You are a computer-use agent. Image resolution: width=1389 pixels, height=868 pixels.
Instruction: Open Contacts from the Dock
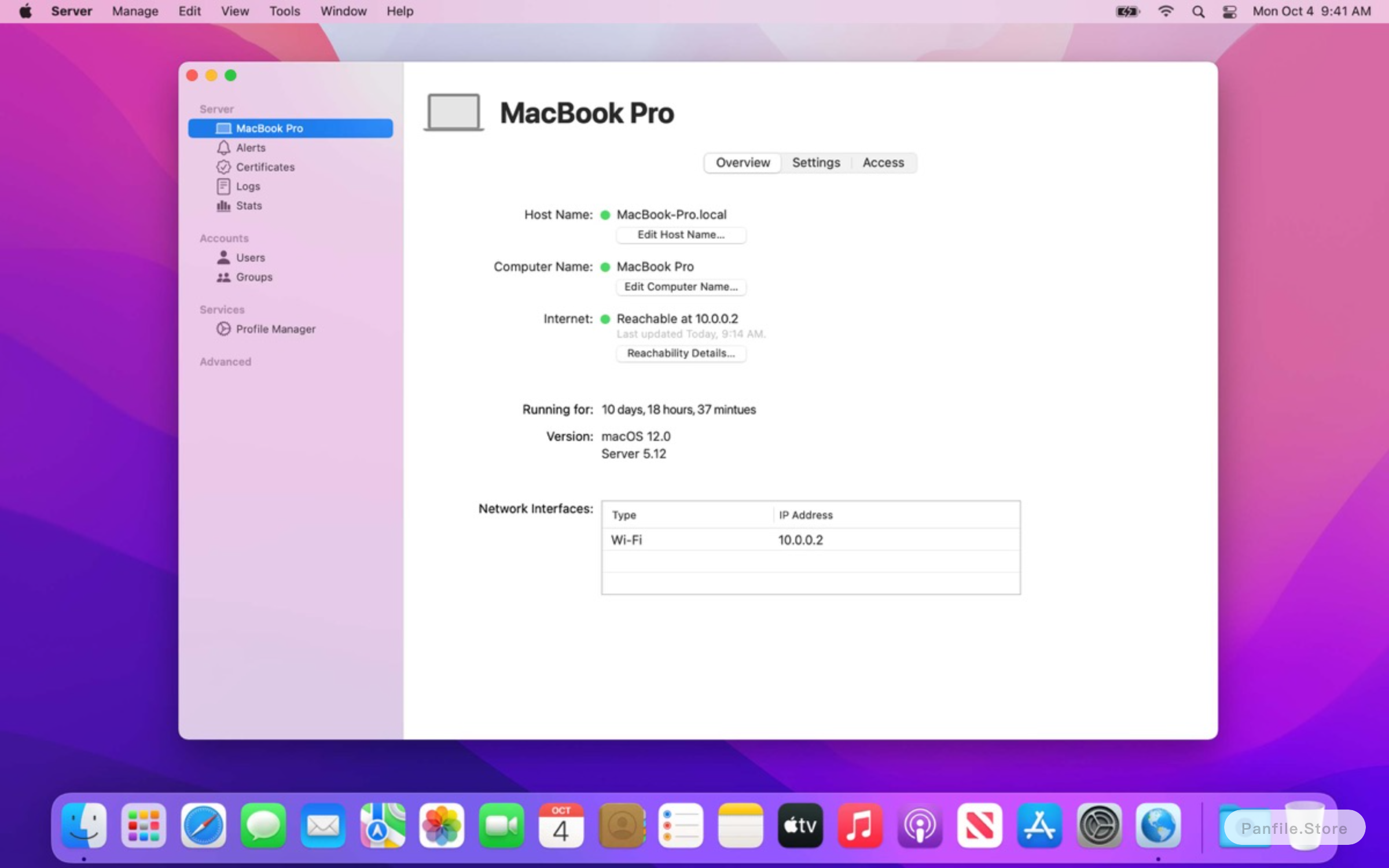(x=622, y=826)
